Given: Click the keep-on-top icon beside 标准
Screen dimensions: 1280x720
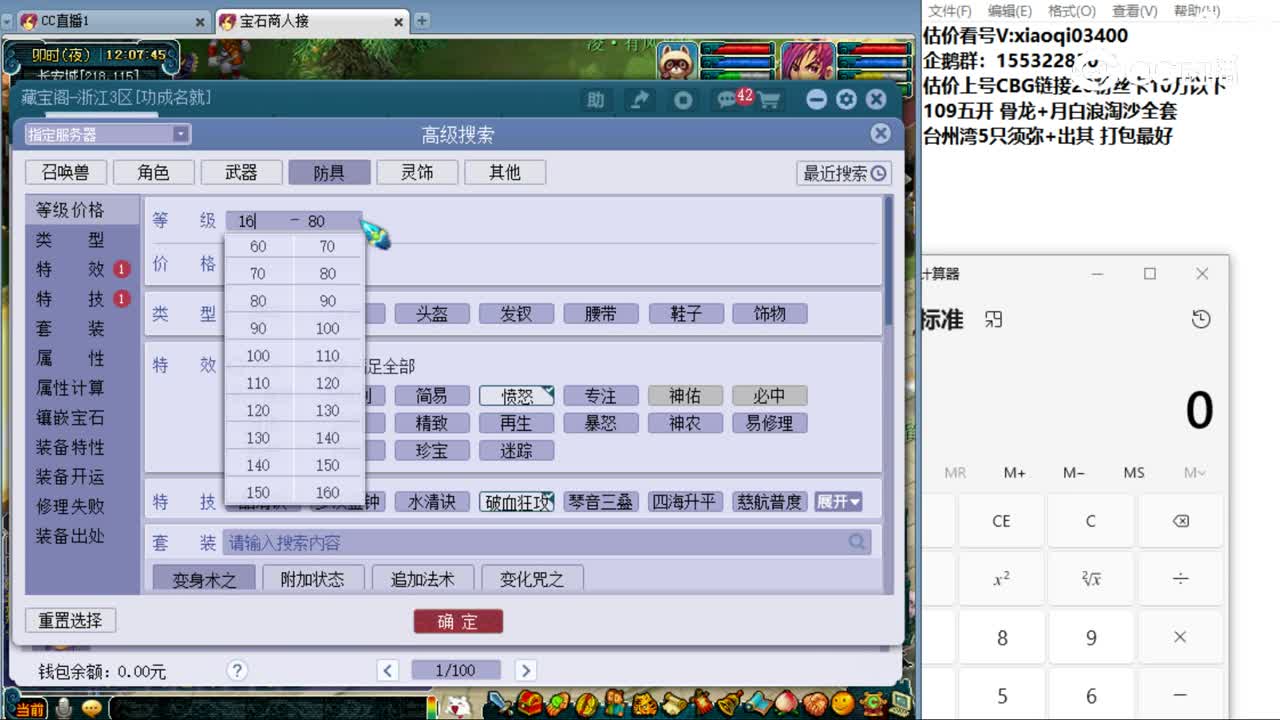Looking at the screenshot, I should pyautogui.click(x=993, y=318).
